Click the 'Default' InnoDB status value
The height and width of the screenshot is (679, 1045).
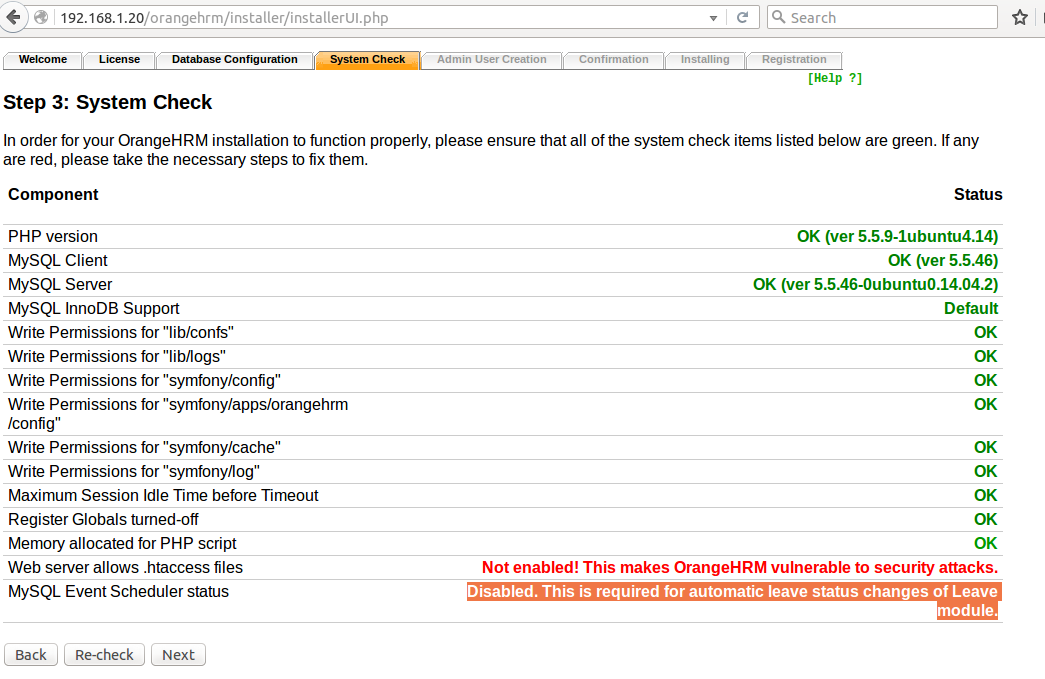pos(971,309)
